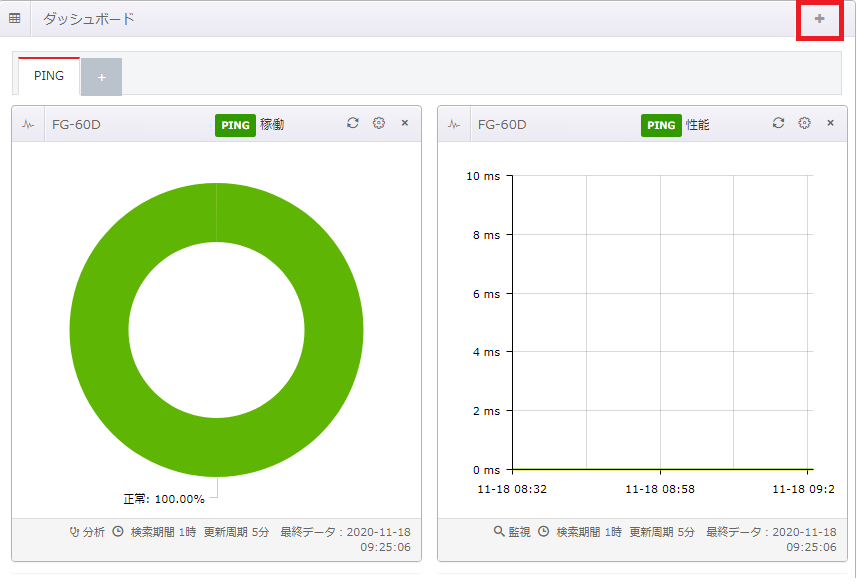Open settings gear of the 稼働 widget
The height and width of the screenshot is (583, 857).
379,123
